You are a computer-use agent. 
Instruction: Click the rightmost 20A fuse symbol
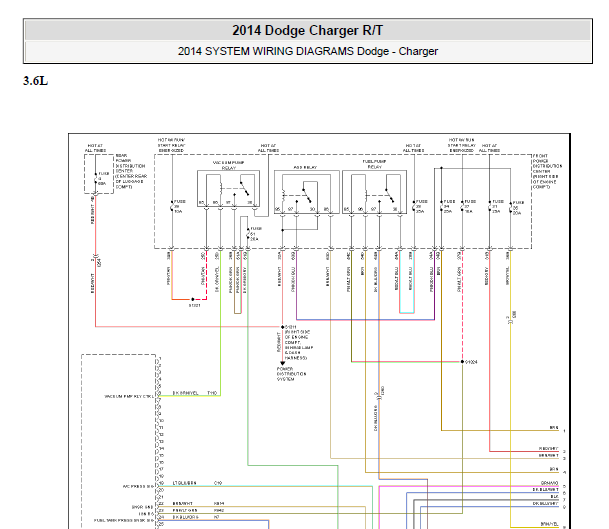click(x=511, y=208)
